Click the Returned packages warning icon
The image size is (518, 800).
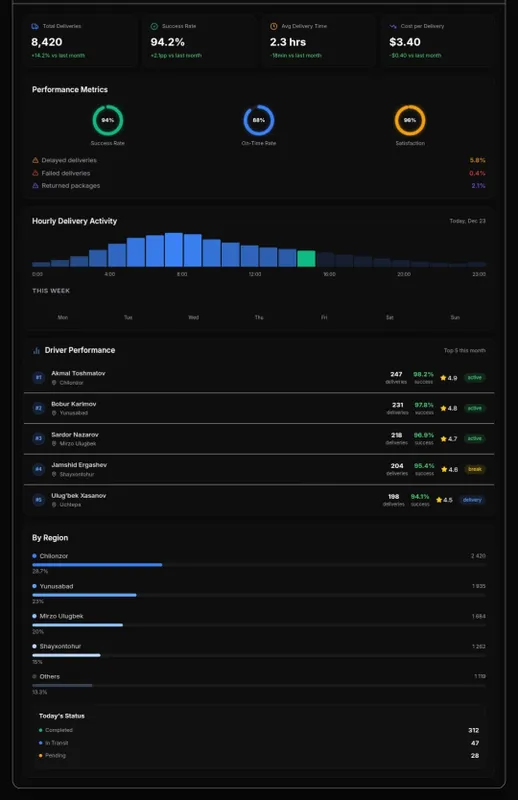coord(35,186)
